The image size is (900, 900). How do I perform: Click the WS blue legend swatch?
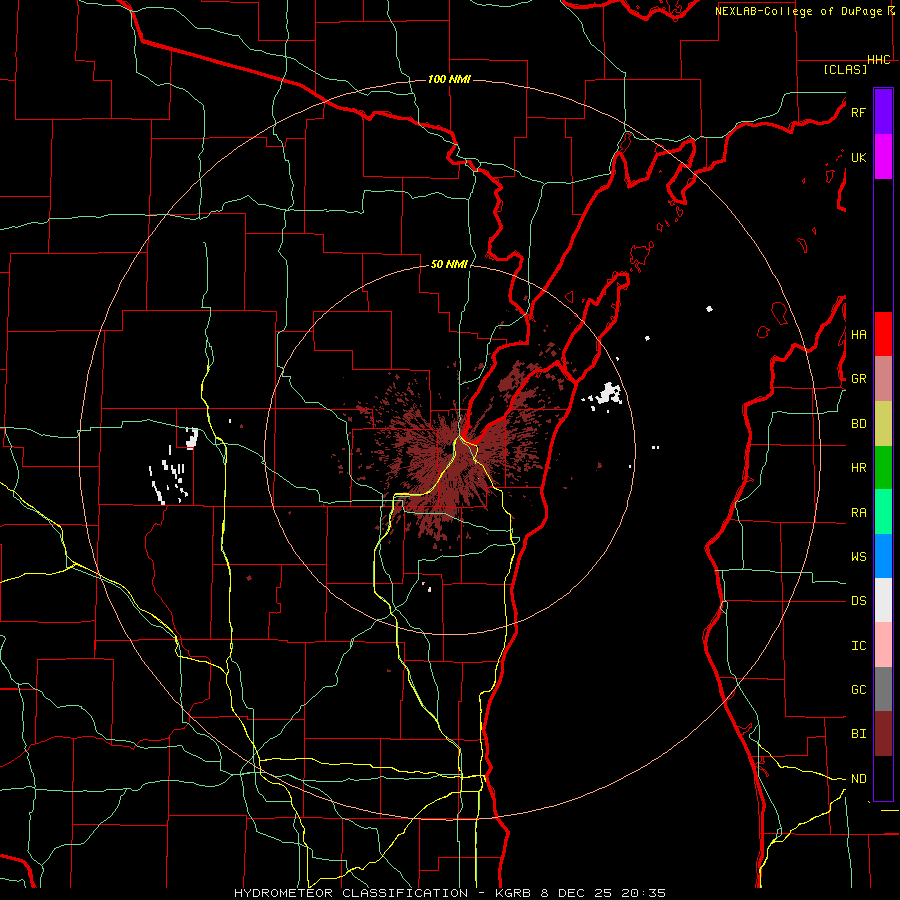click(883, 556)
